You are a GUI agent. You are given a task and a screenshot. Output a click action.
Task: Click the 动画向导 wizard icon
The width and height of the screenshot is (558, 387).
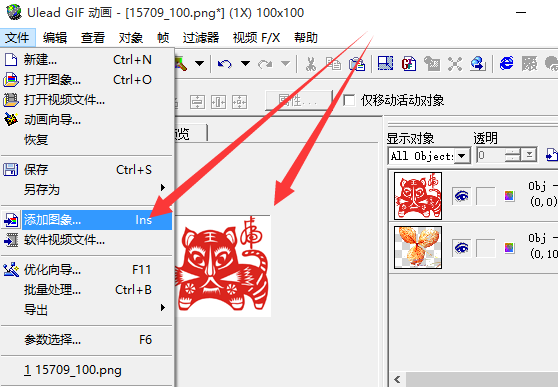(x=11, y=119)
